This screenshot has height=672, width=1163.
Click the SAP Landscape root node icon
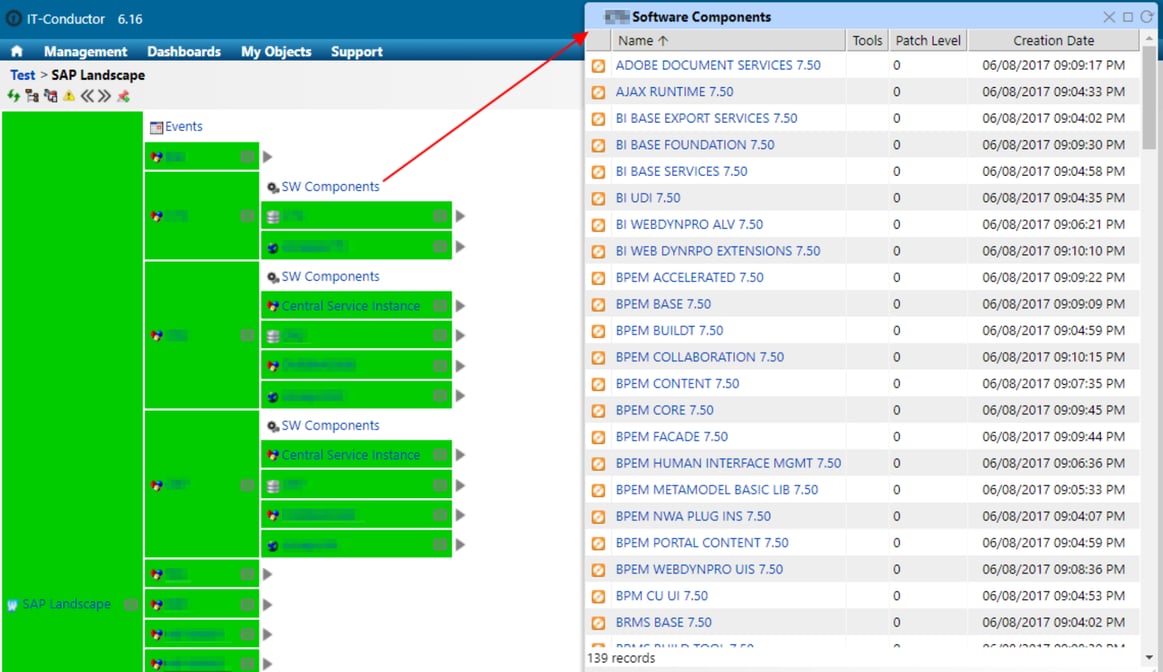13,605
